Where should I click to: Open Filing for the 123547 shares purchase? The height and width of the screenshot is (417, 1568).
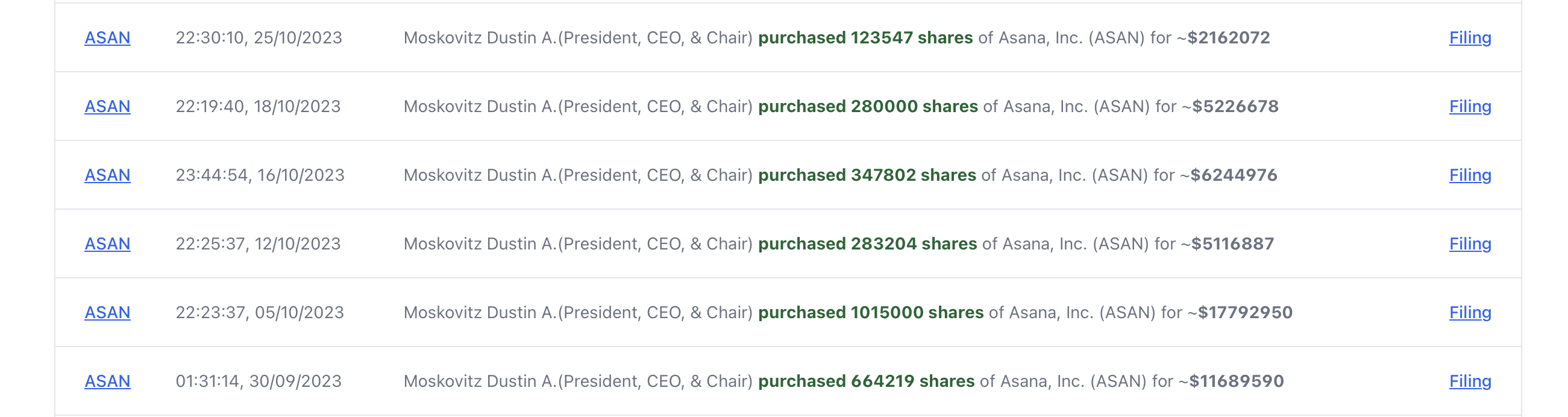[x=1469, y=38]
